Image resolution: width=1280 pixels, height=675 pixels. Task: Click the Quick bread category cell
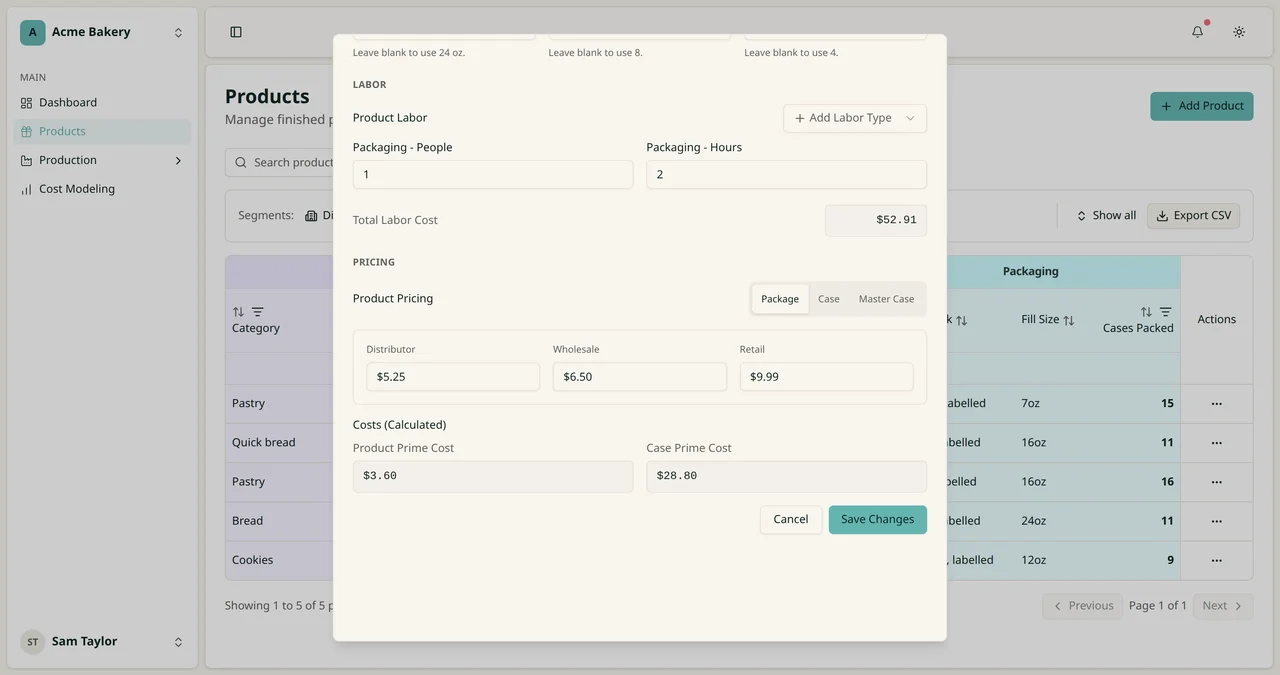pyautogui.click(x=263, y=443)
